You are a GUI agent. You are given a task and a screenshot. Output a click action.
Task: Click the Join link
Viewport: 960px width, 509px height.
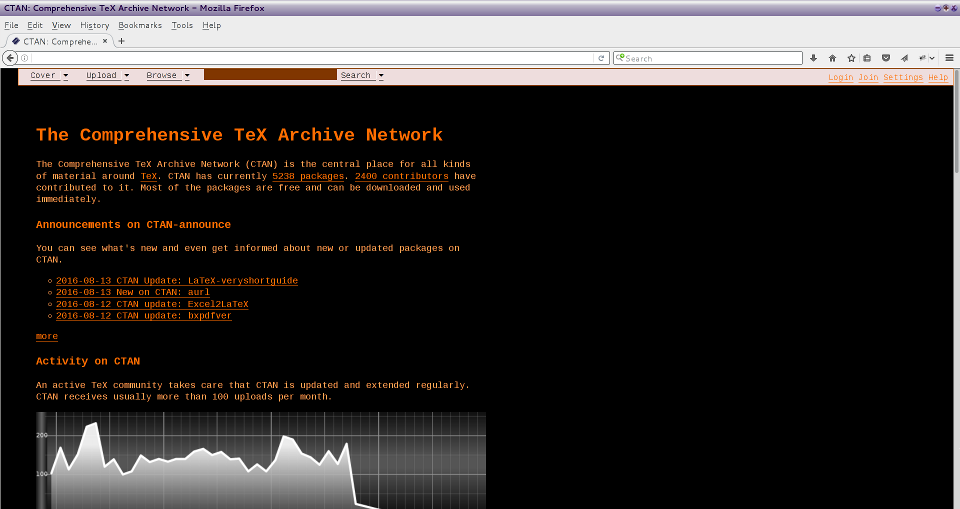click(x=868, y=77)
